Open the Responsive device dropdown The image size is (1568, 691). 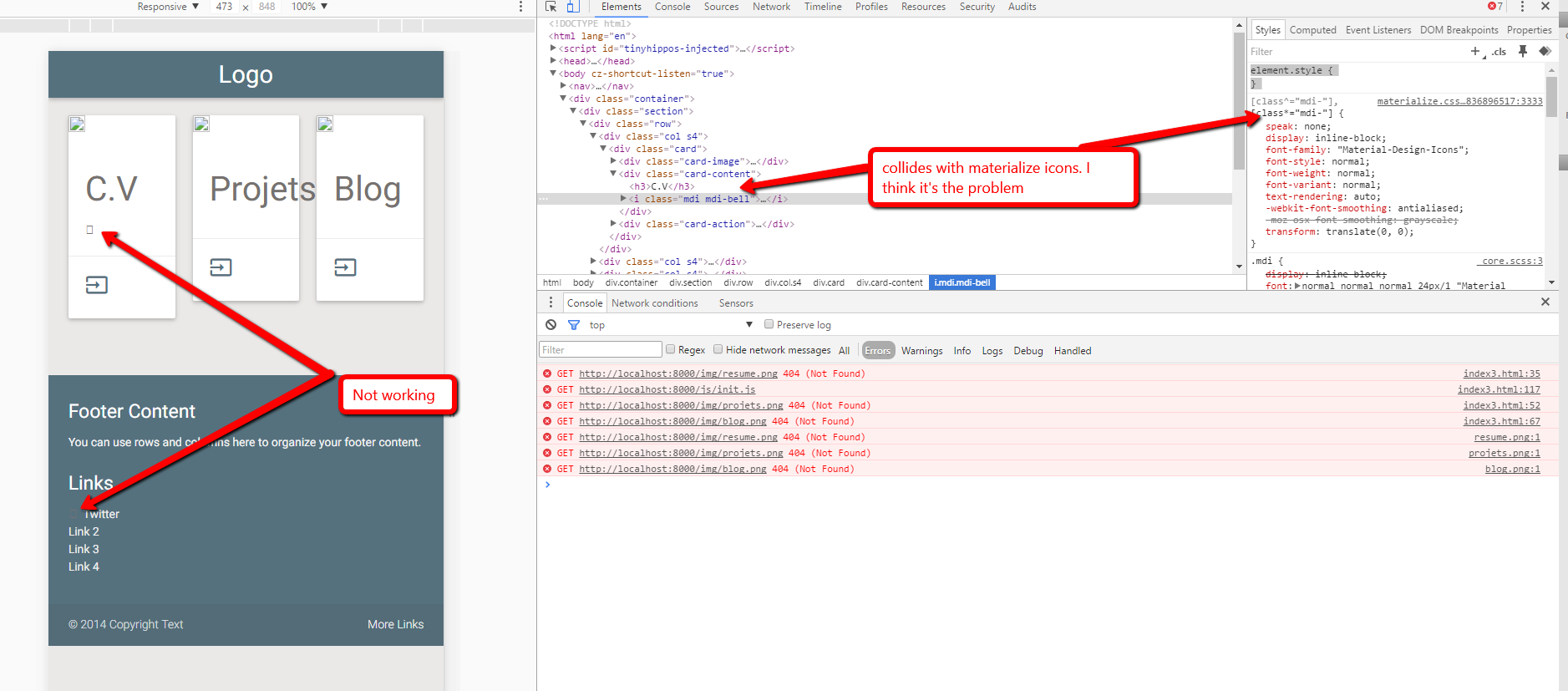coord(168,7)
